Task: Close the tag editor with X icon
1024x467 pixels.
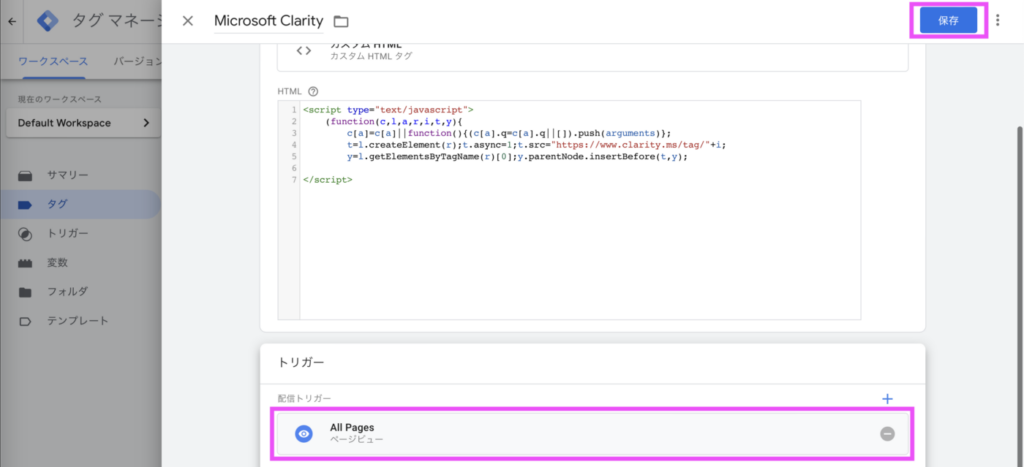Action: 188,21
